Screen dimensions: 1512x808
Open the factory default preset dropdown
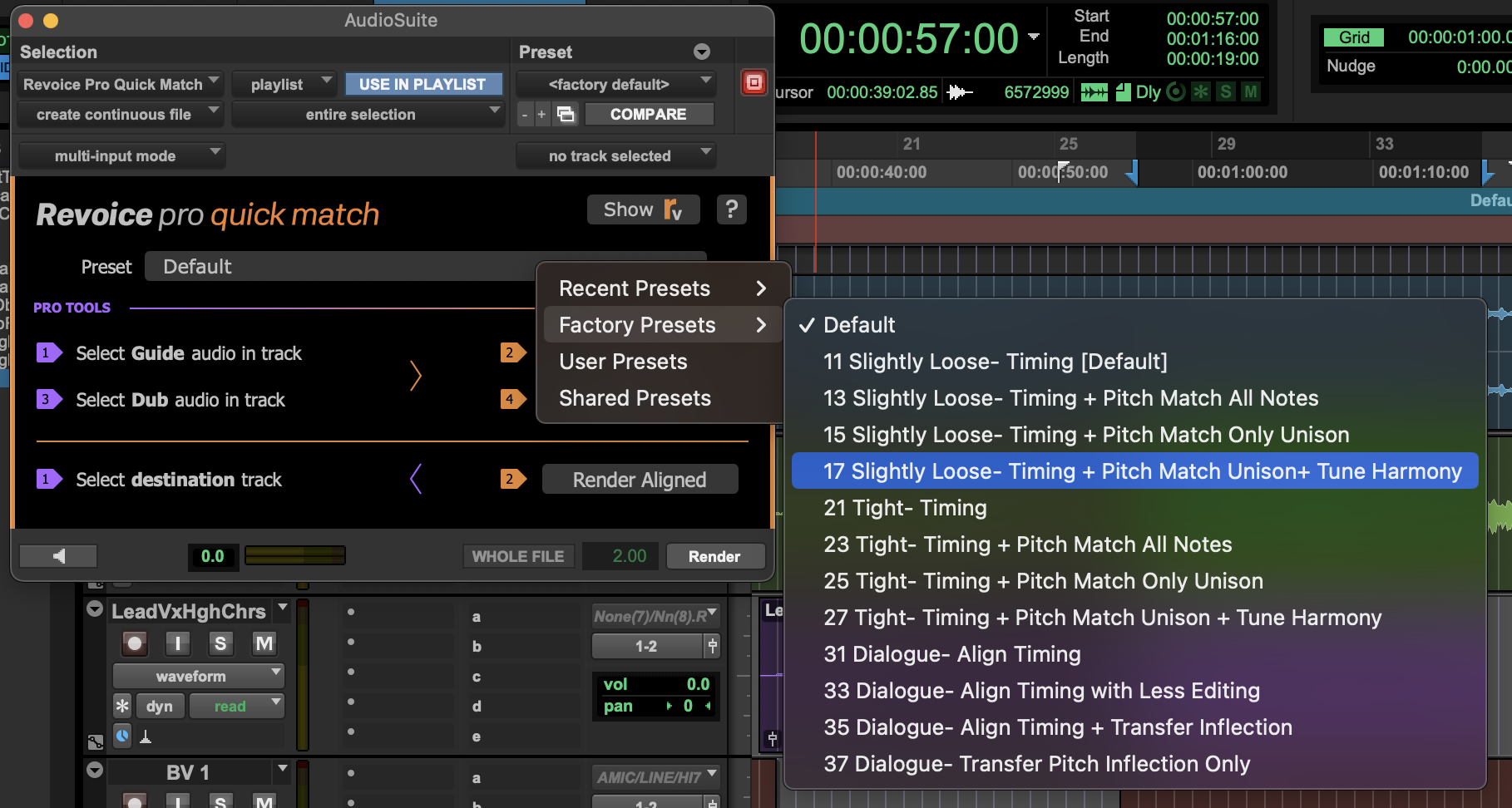coord(615,84)
